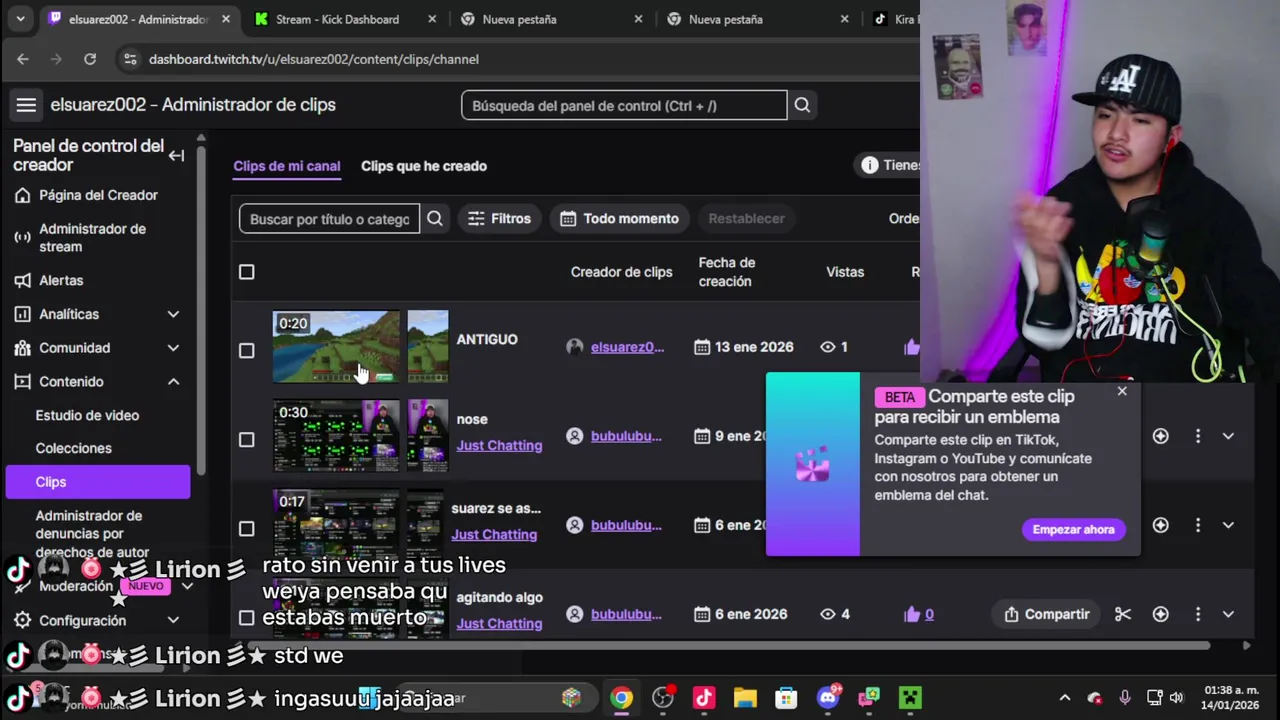The width and height of the screenshot is (1280, 720).
Task: Click the volume icon in system tray
Action: click(1176, 698)
